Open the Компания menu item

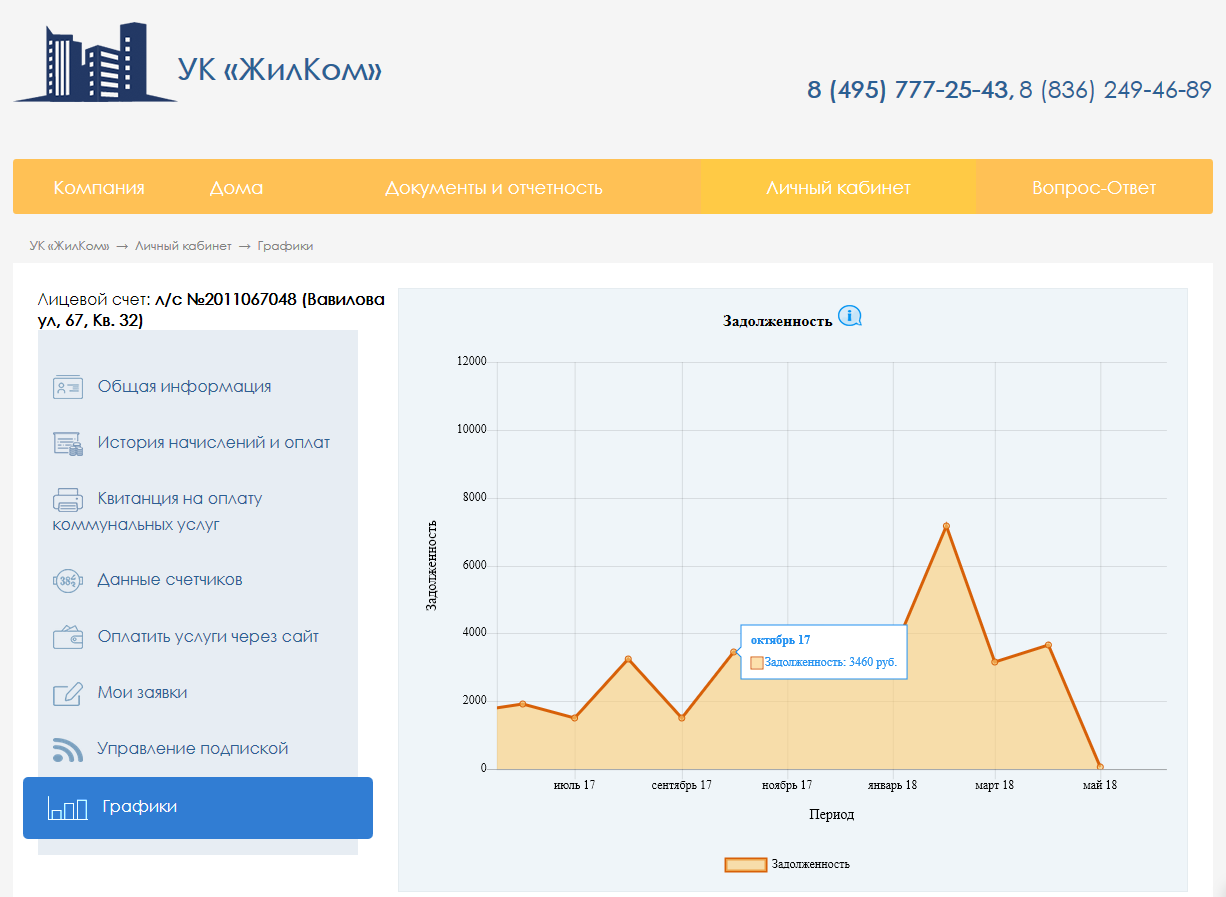point(99,188)
